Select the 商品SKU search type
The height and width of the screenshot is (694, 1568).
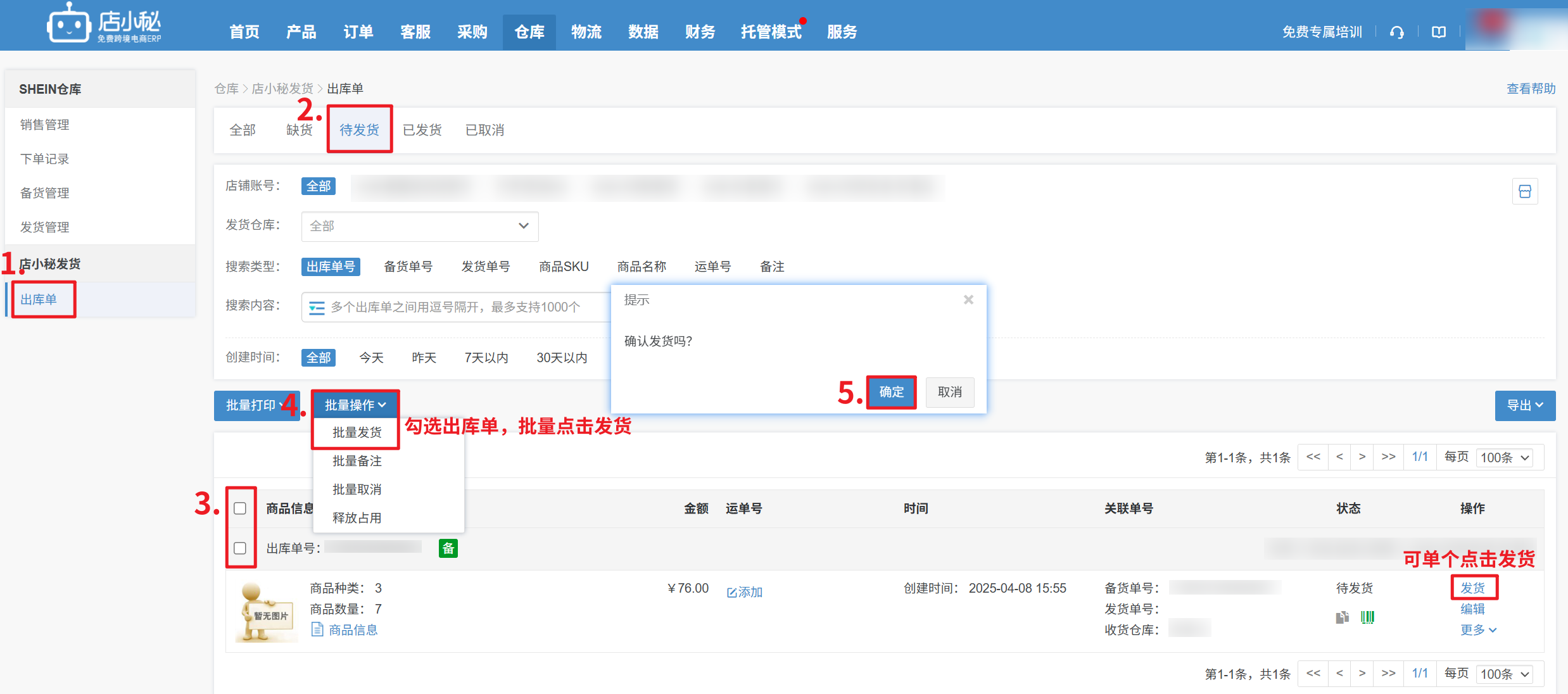click(564, 267)
